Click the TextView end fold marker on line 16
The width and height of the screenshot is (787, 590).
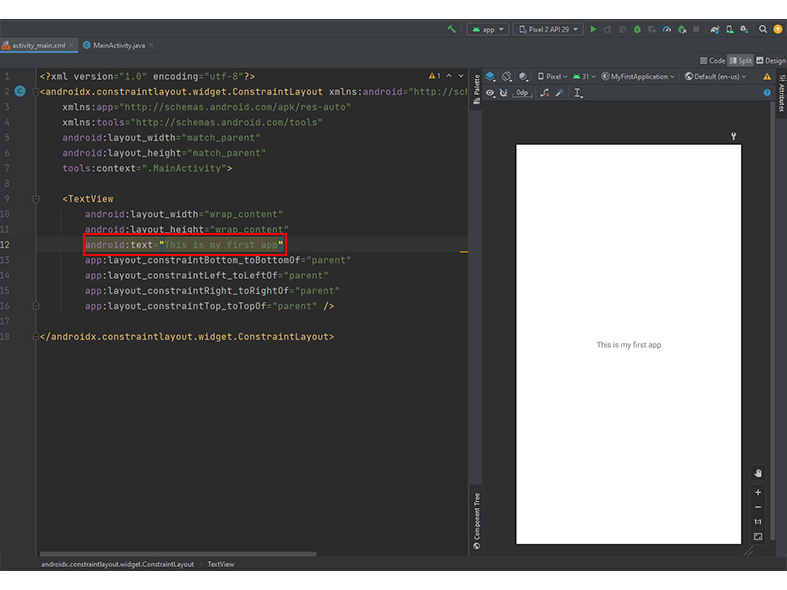[x=36, y=306]
